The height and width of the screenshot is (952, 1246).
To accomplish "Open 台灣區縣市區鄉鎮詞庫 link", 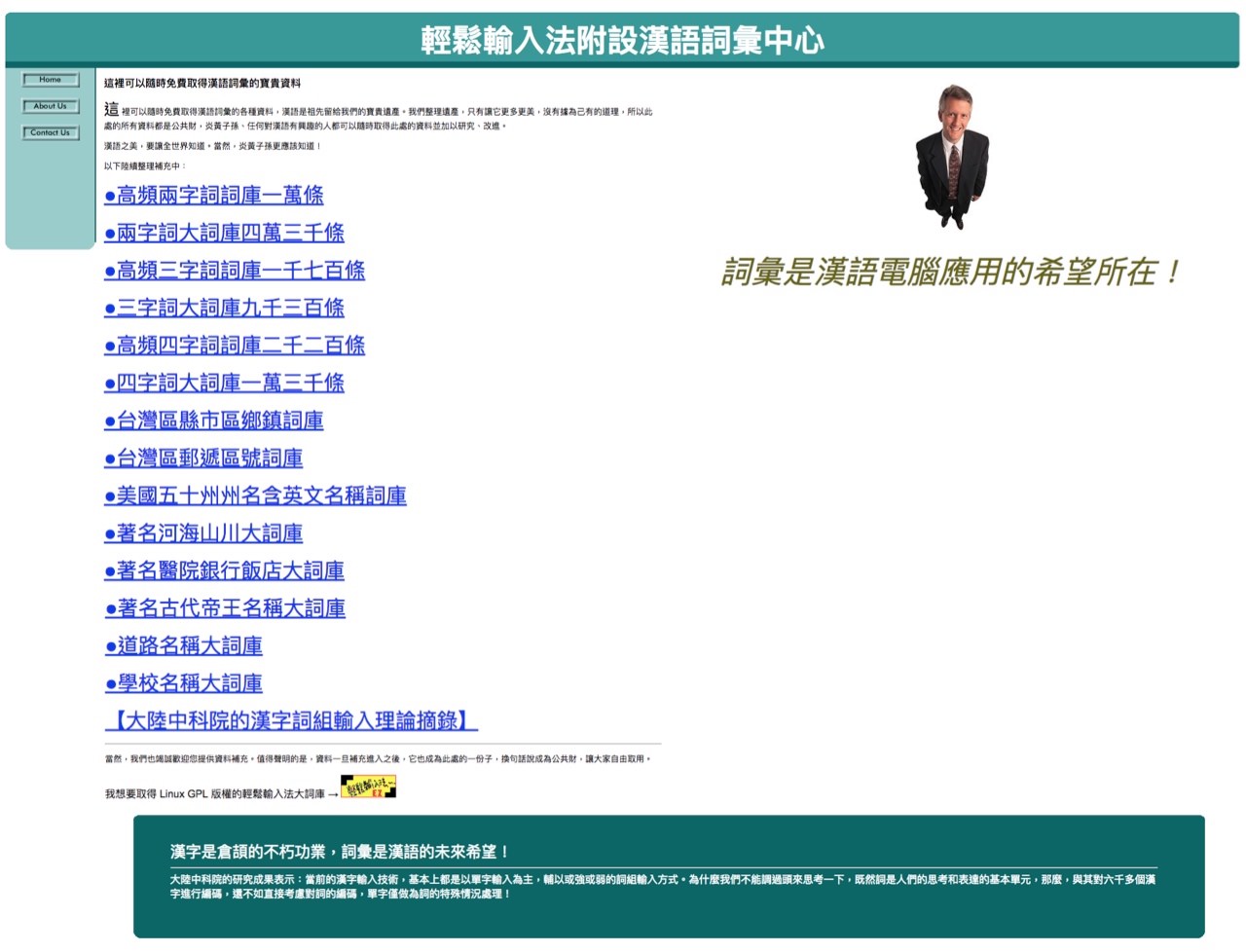I will pos(214,421).
